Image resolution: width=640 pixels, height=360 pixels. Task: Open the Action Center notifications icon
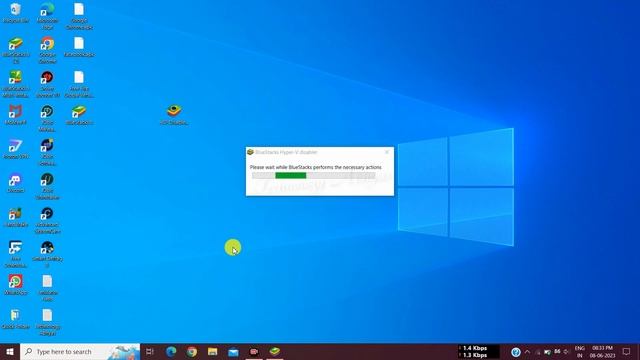[627, 351]
